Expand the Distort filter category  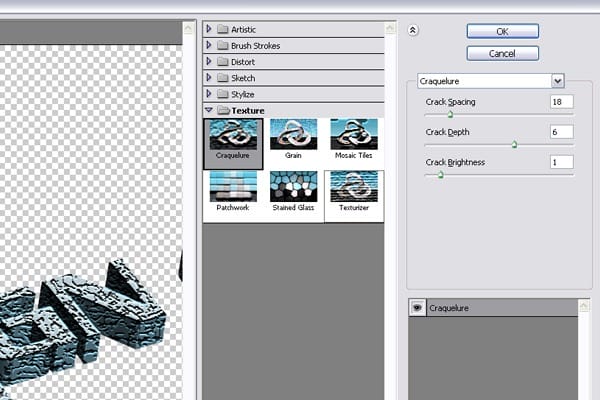pyautogui.click(x=209, y=61)
